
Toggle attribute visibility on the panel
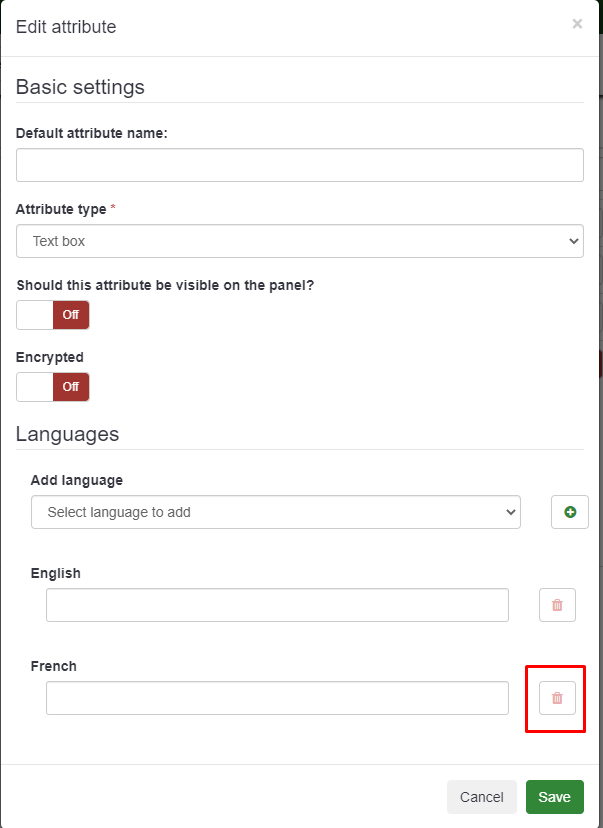[x=53, y=315]
